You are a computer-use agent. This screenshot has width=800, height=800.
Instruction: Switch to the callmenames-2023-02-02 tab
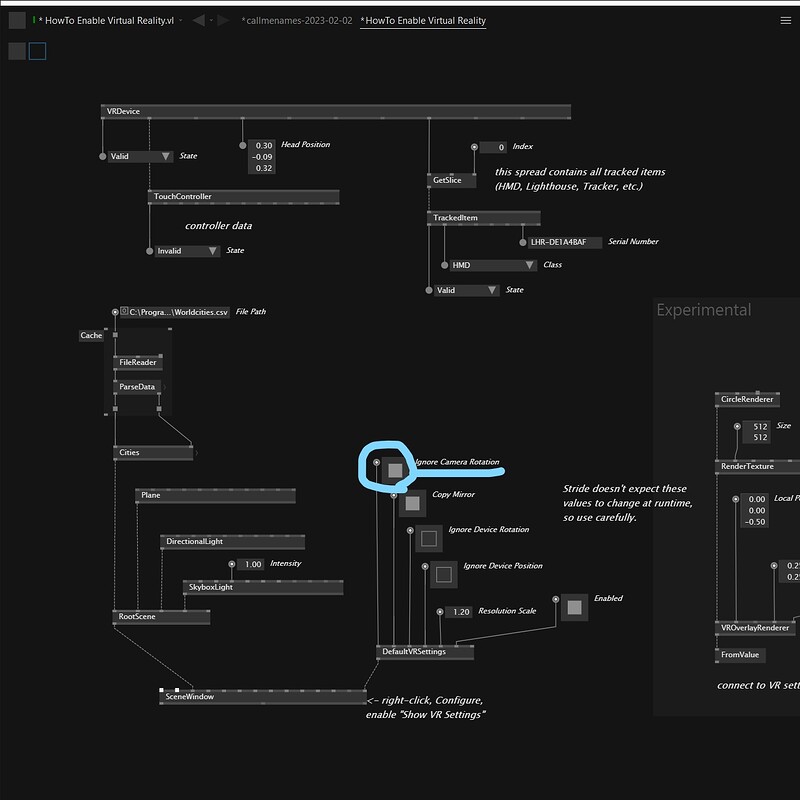[296, 20]
